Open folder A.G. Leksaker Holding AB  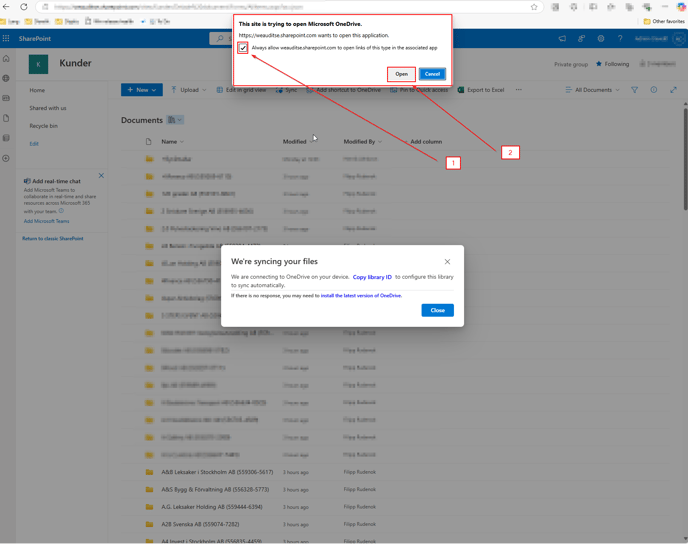tap(211, 507)
